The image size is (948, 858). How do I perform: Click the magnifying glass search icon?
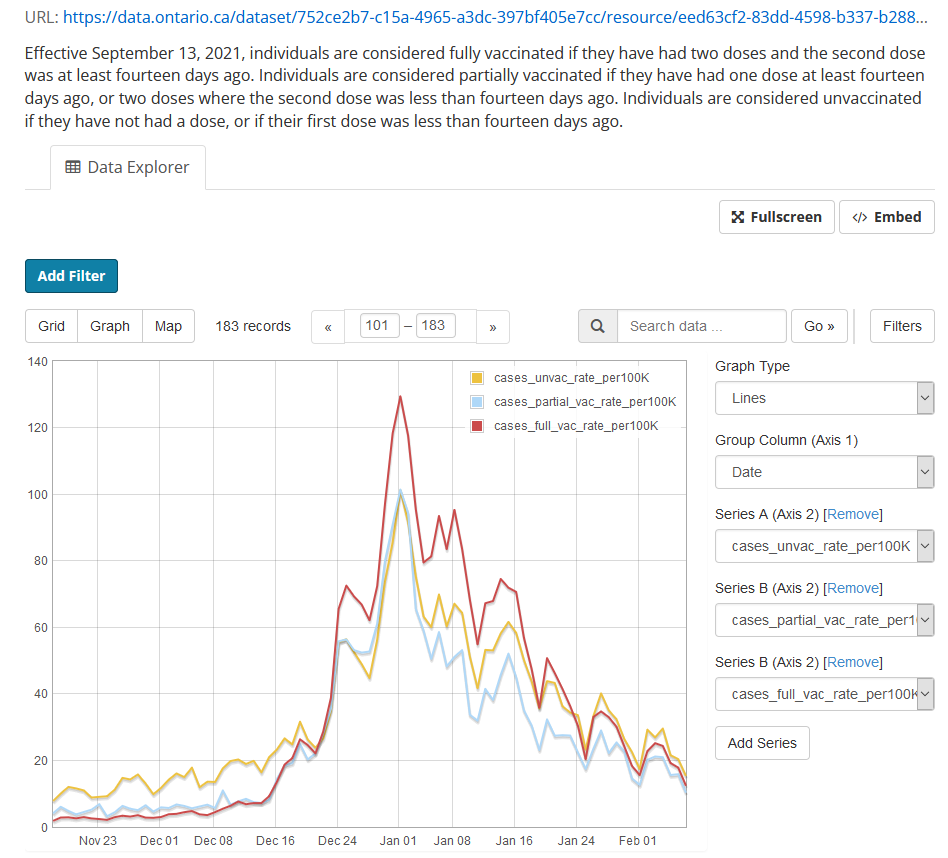(x=597, y=326)
